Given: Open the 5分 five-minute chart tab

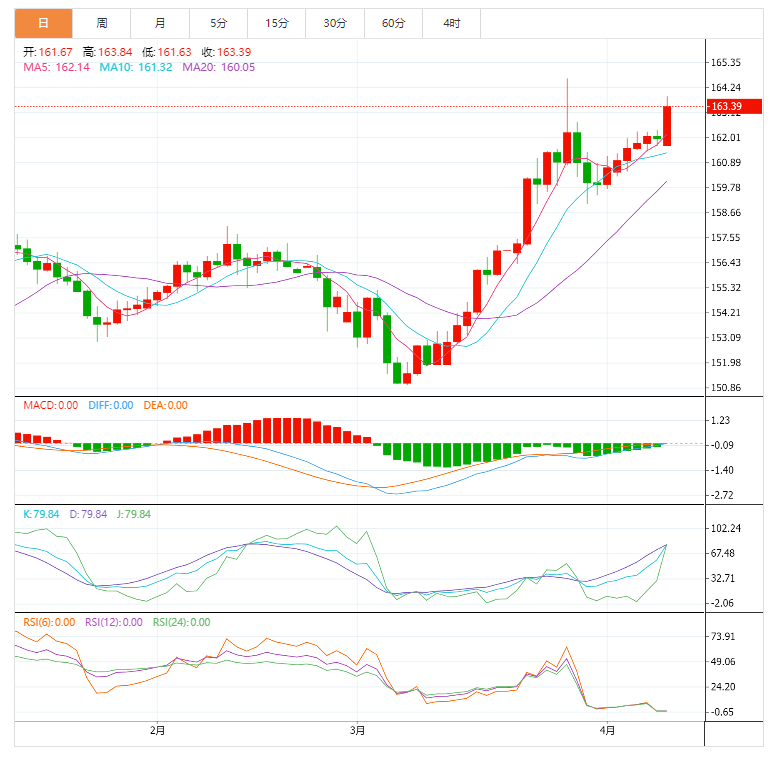Looking at the screenshot, I should [x=218, y=23].
